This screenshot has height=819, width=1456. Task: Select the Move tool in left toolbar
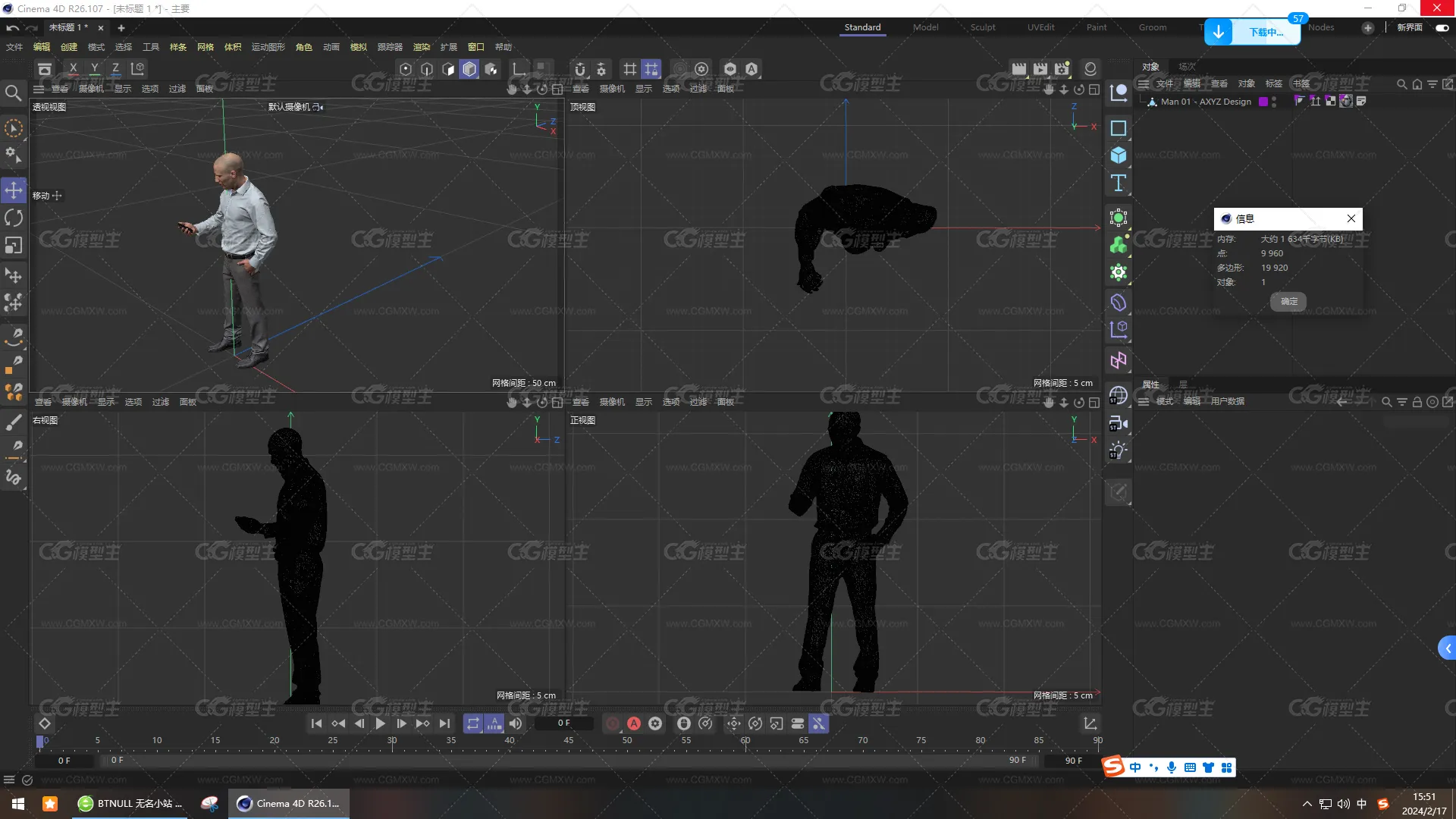coord(14,190)
